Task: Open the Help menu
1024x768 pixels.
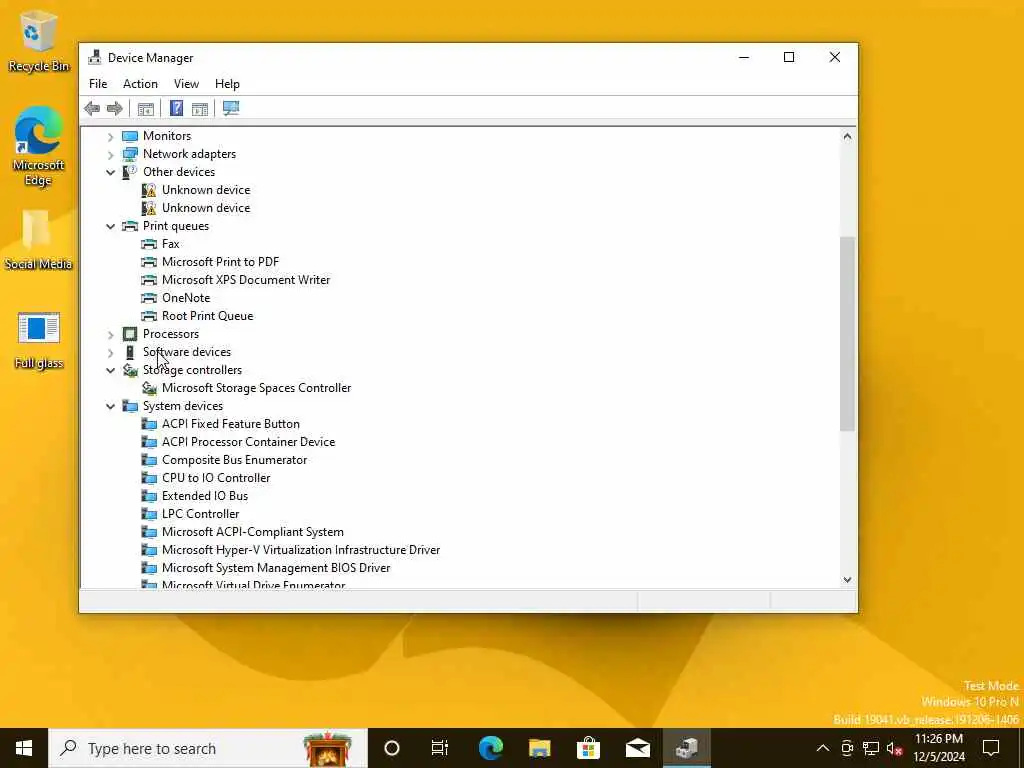Action: [227, 84]
